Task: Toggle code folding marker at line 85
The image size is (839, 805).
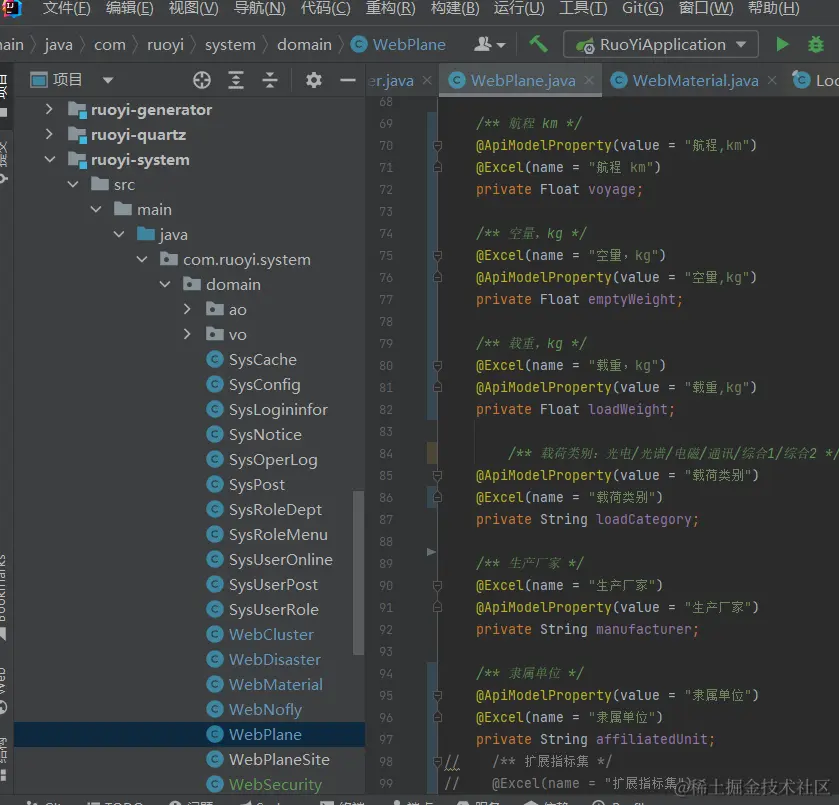Action: [437, 475]
